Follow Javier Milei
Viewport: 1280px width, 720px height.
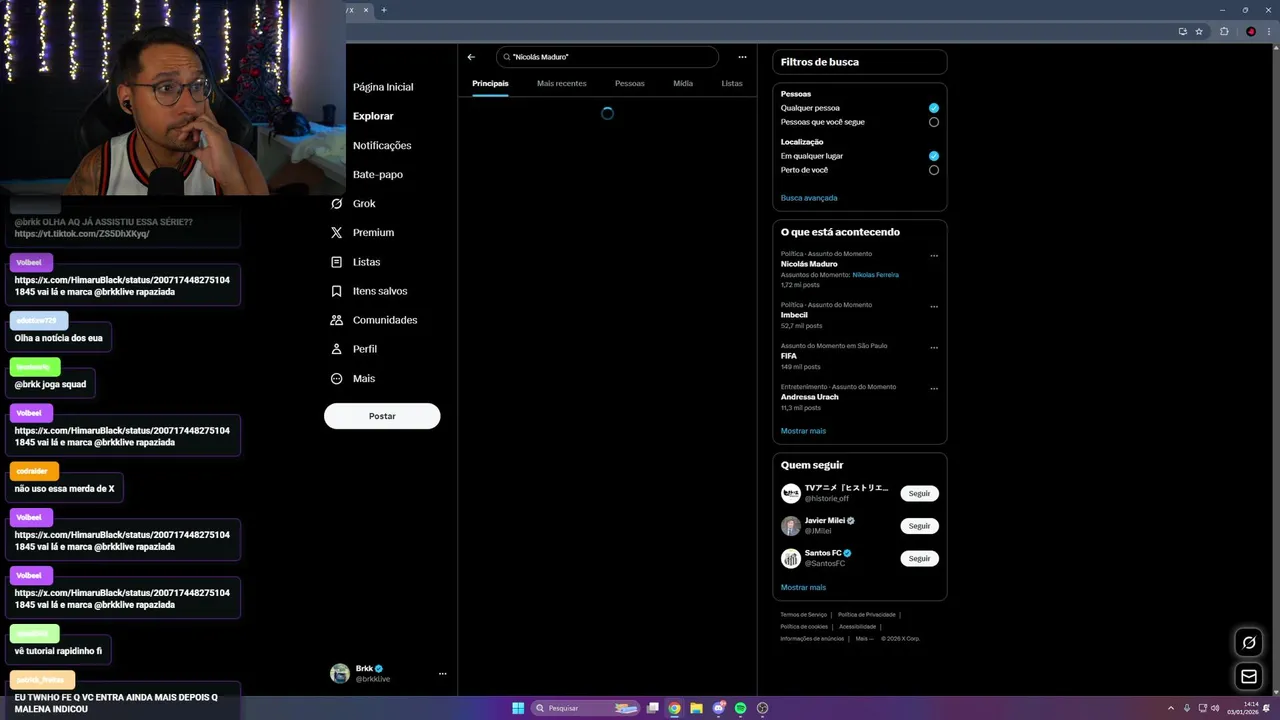(x=919, y=526)
